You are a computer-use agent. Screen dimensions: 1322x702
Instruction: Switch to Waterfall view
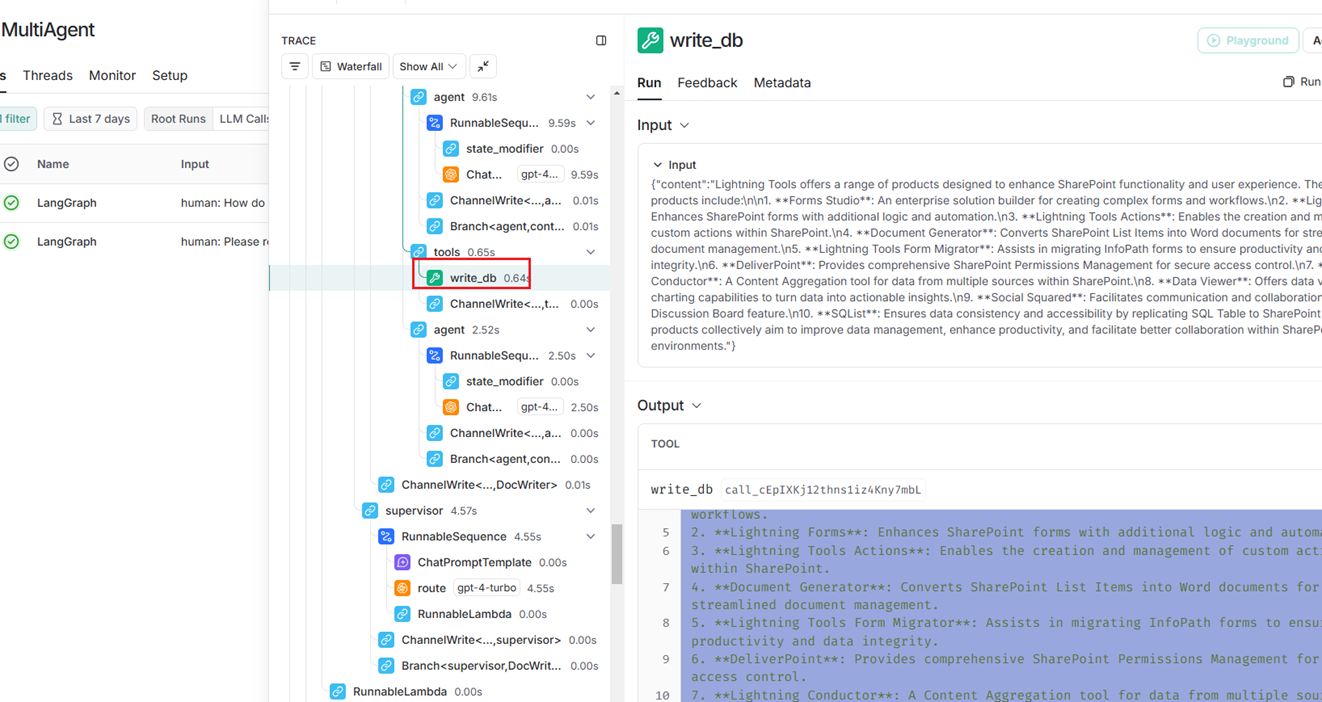coord(351,67)
